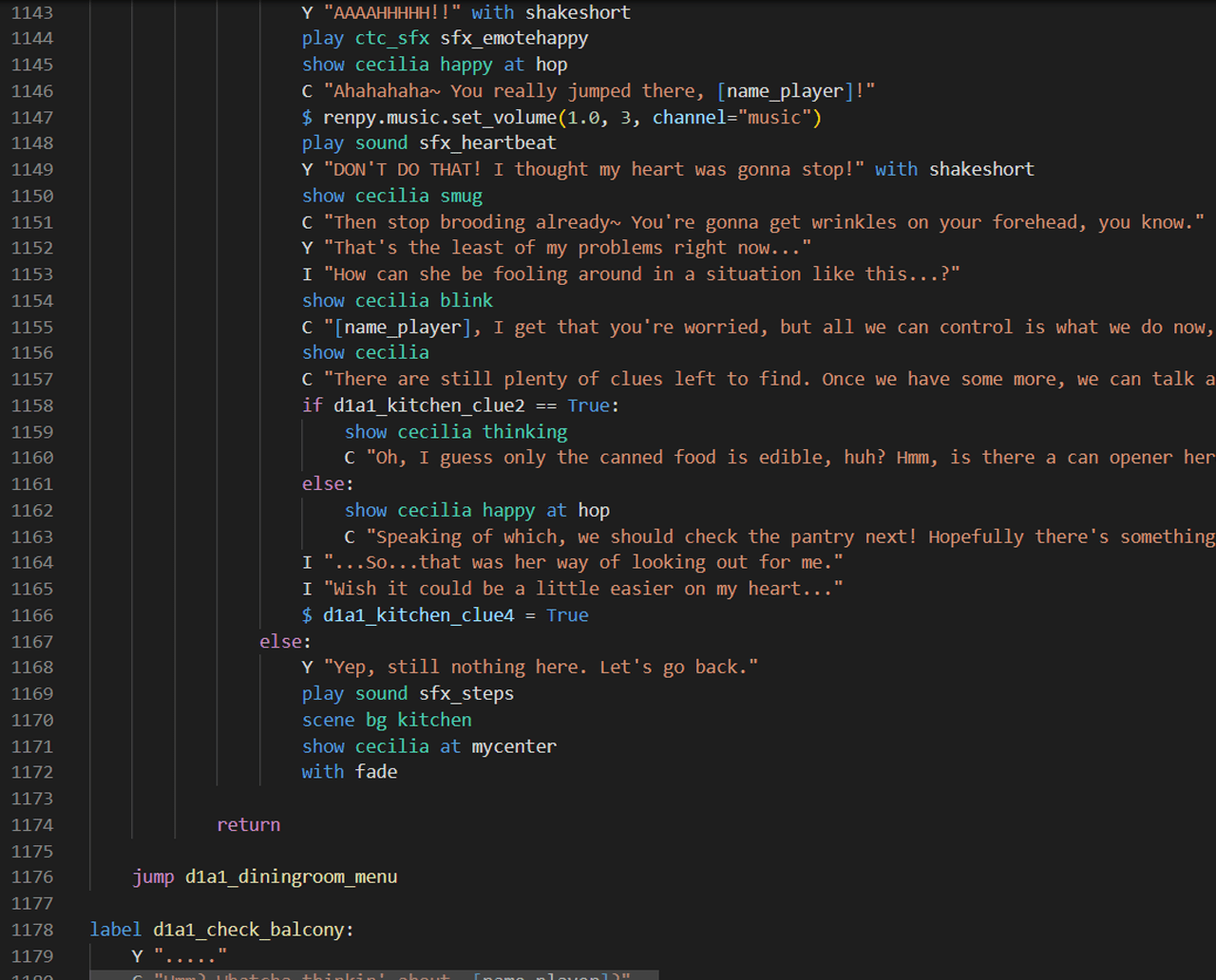Click shakeshort on line 1149
The height and width of the screenshot is (980, 1216).
point(981,170)
